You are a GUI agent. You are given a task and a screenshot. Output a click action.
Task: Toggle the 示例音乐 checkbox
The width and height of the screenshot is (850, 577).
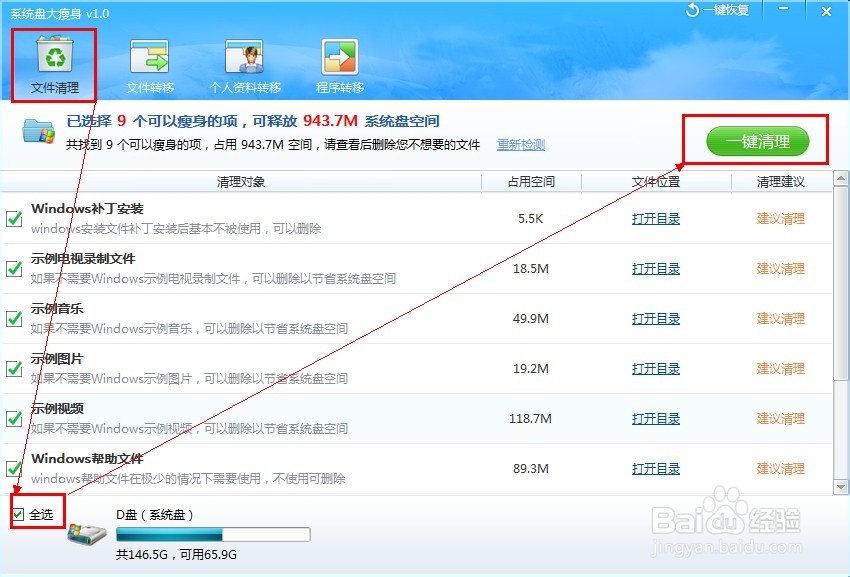coord(14,318)
